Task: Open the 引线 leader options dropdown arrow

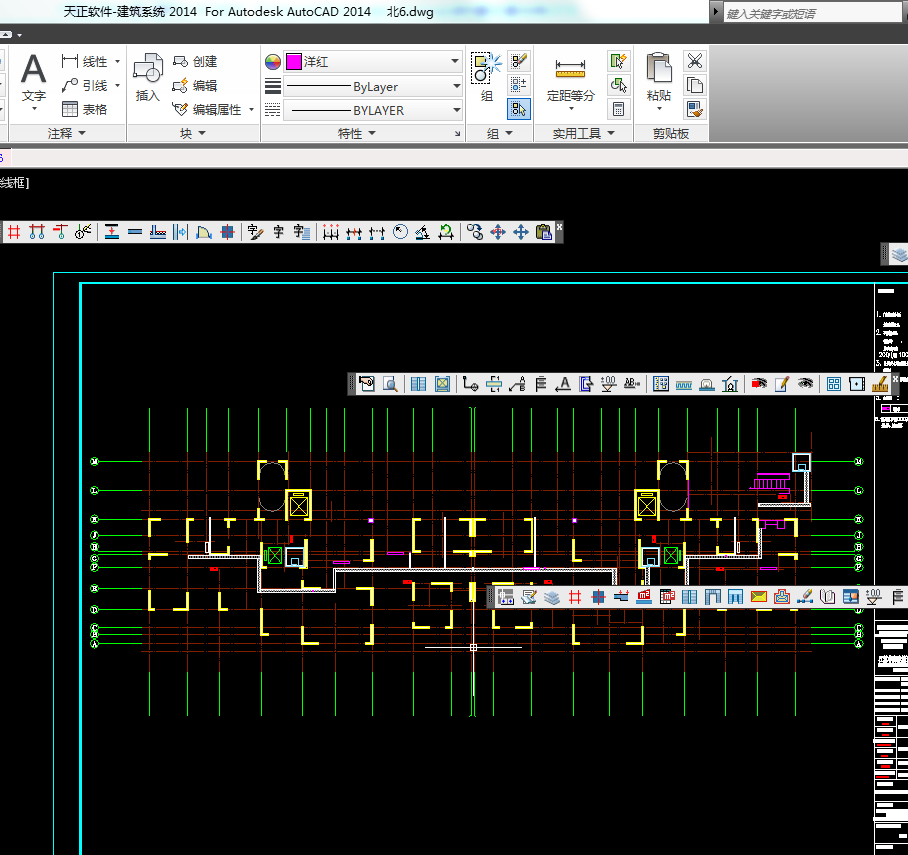Action: 118,86
